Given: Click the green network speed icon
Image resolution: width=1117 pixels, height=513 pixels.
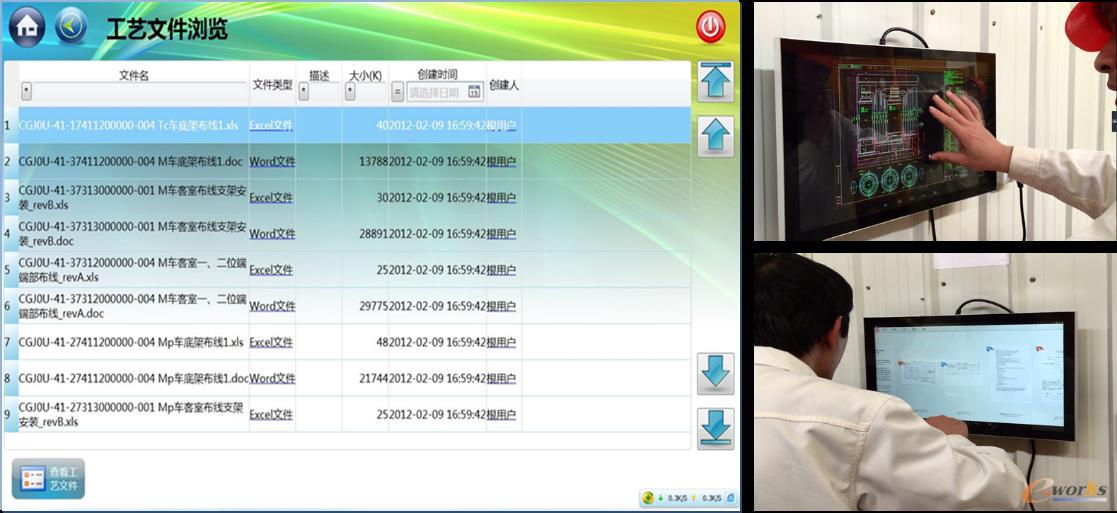Looking at the screenshot, I should click(648, 497).
